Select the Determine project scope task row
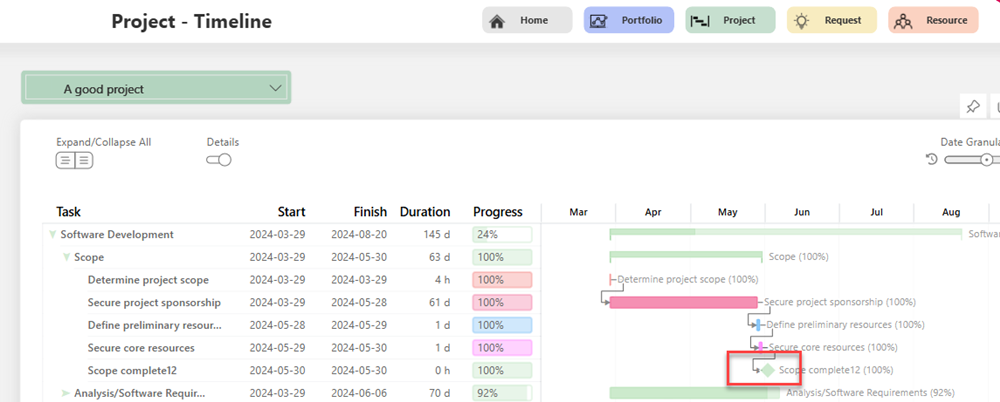Image resolution: width=1000 pixels, height=402 pixels. click(x=148, y=280)
